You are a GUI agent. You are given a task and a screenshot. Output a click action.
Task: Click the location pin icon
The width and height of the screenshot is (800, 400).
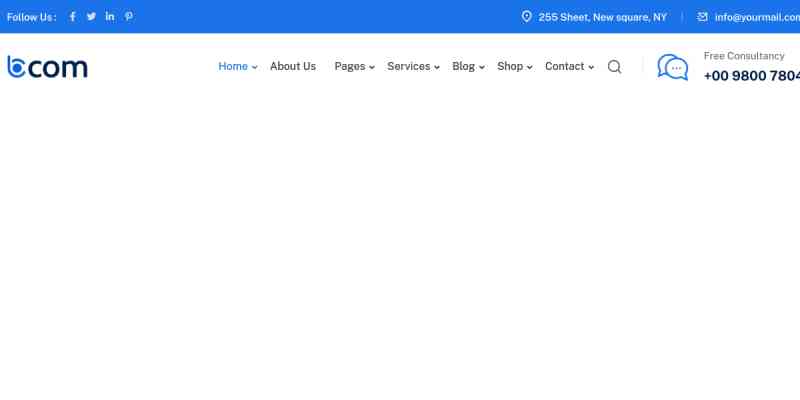coord(527,17)
